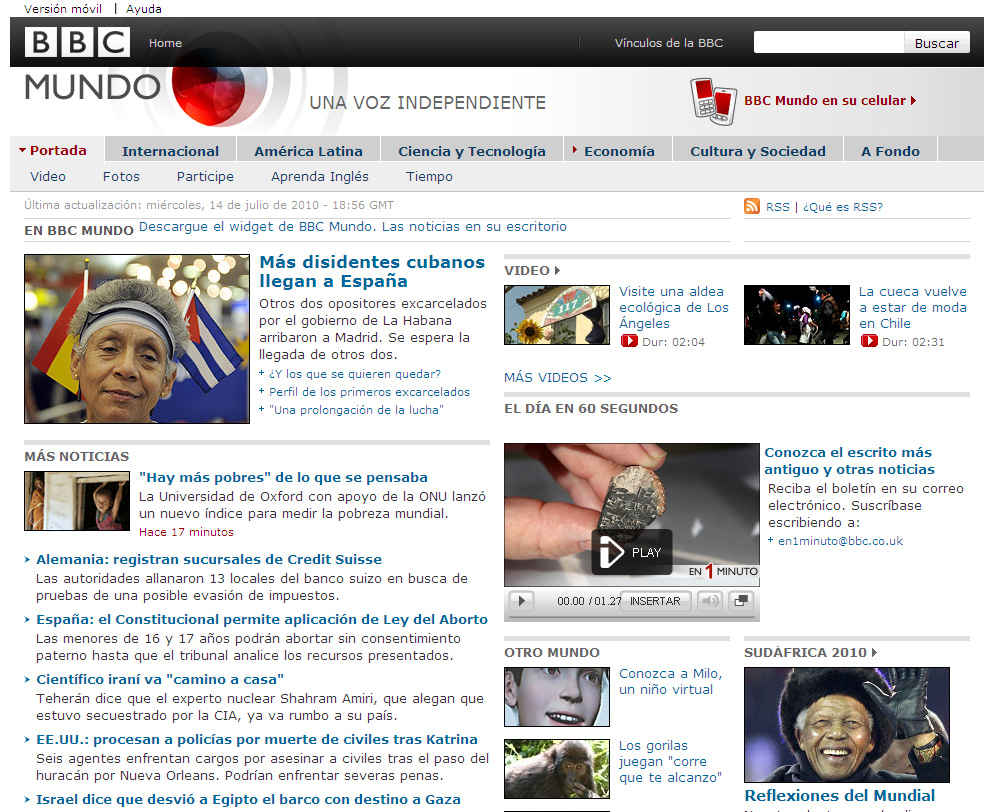Image resolution: width=991 pixels, height=812 pixels.
Task: Click the cueca dancers video thumbnail
Action: (796, 315)
